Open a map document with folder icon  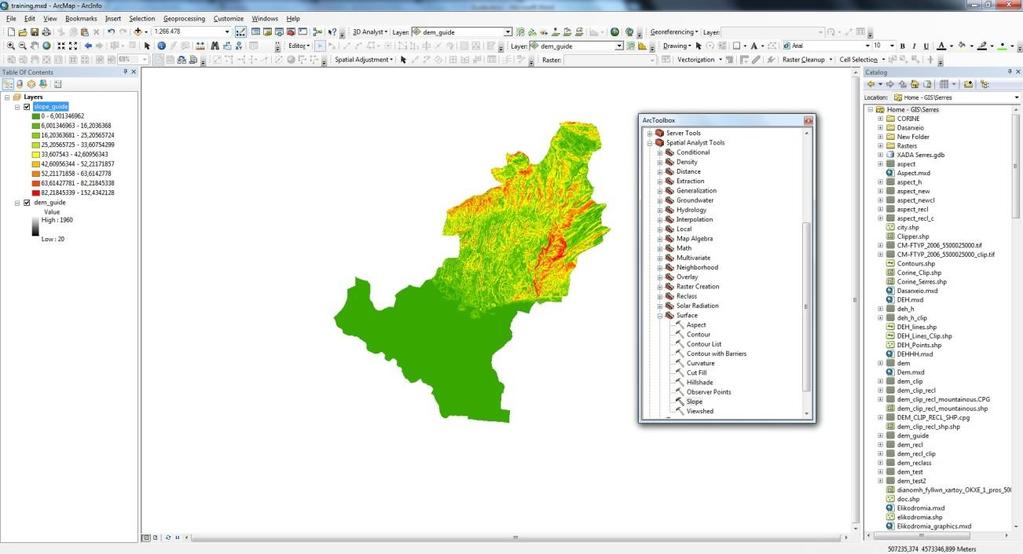(23, 32)
